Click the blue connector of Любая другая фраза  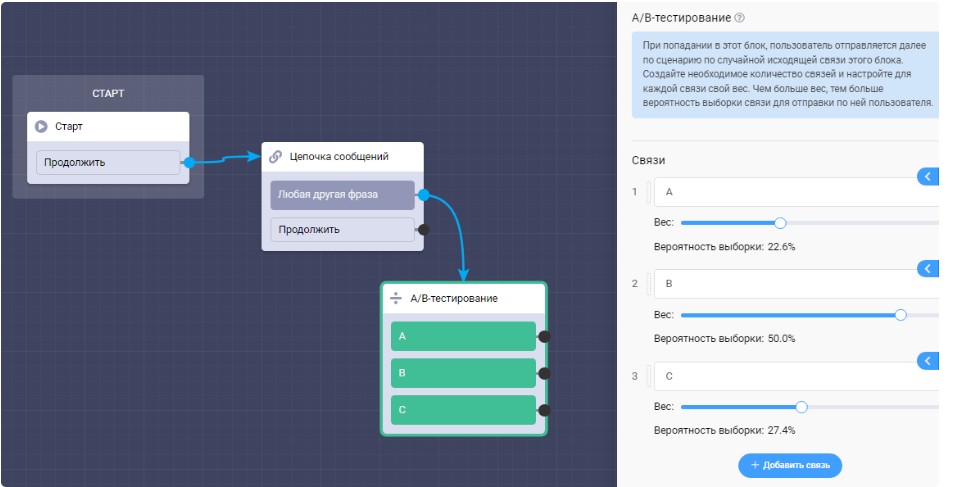(423, 195)
